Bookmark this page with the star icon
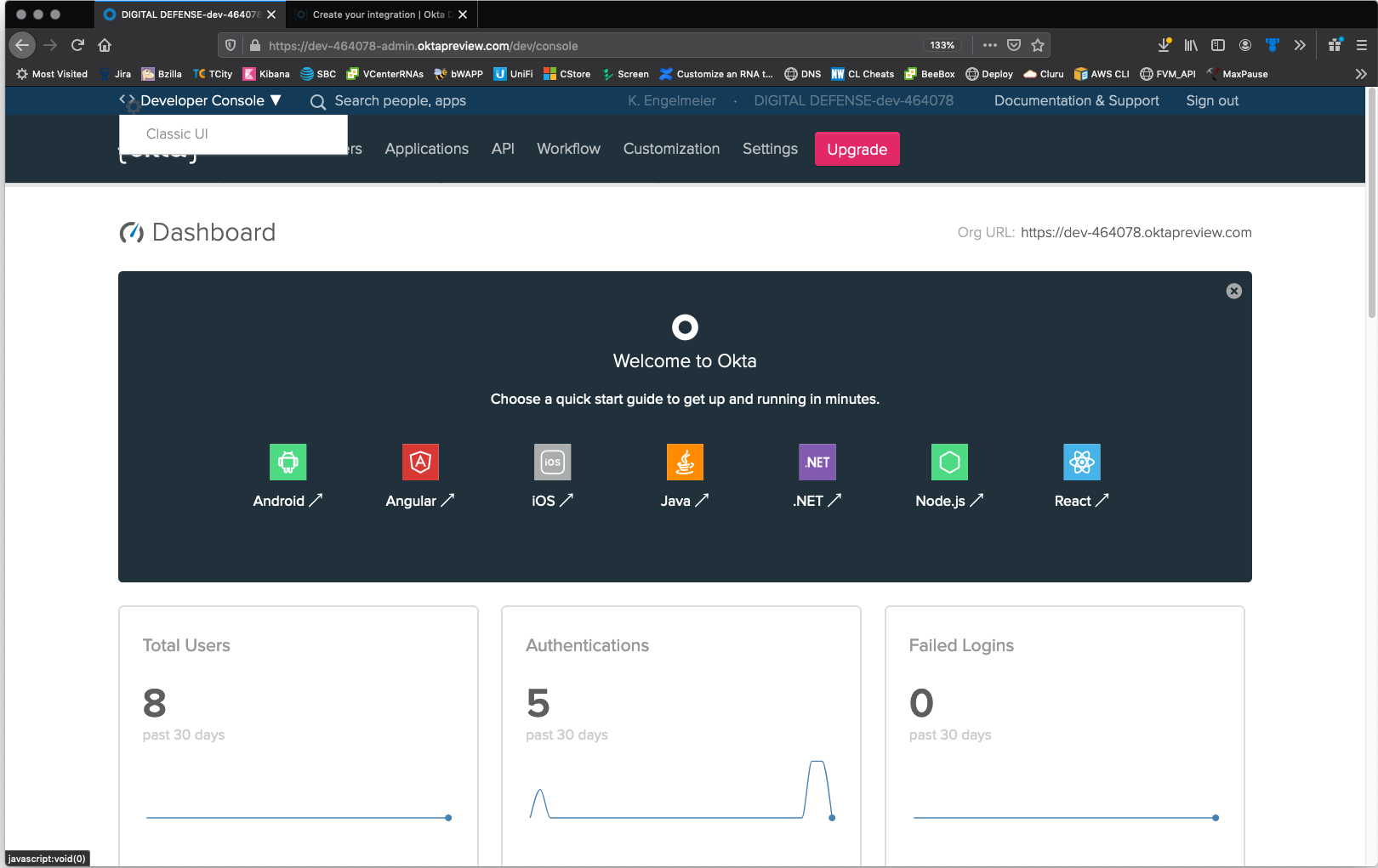The width and height of the screenshot is (1378, 868). tap(1038, 46)
